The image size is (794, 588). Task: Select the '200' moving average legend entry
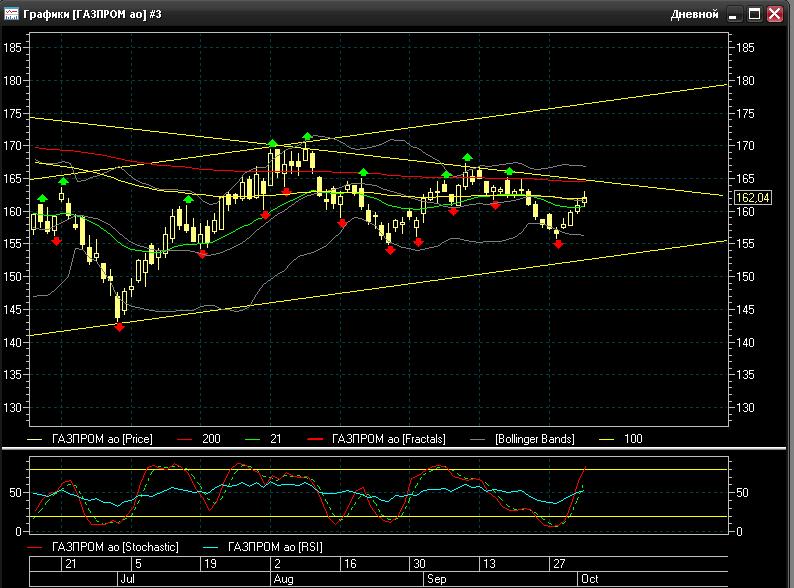pos(211,439)
